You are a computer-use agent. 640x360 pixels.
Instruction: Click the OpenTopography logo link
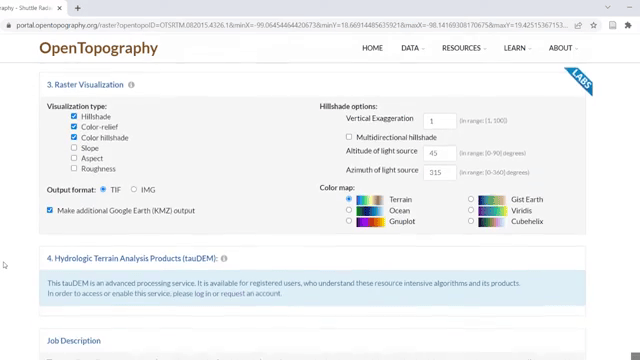(x=98, y=48)
